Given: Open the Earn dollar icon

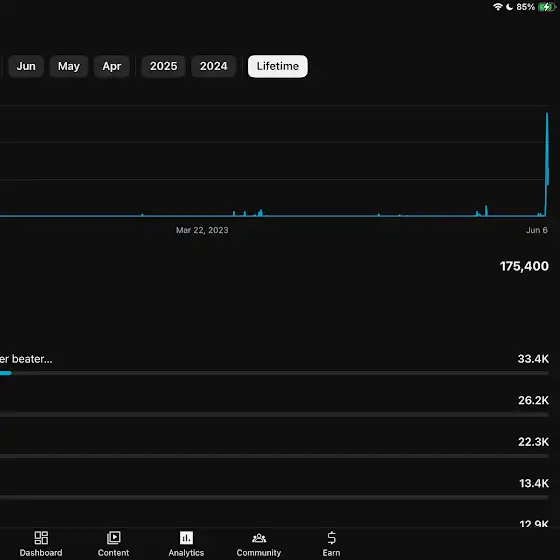Looking at the screenshot, I should [331, 538].
